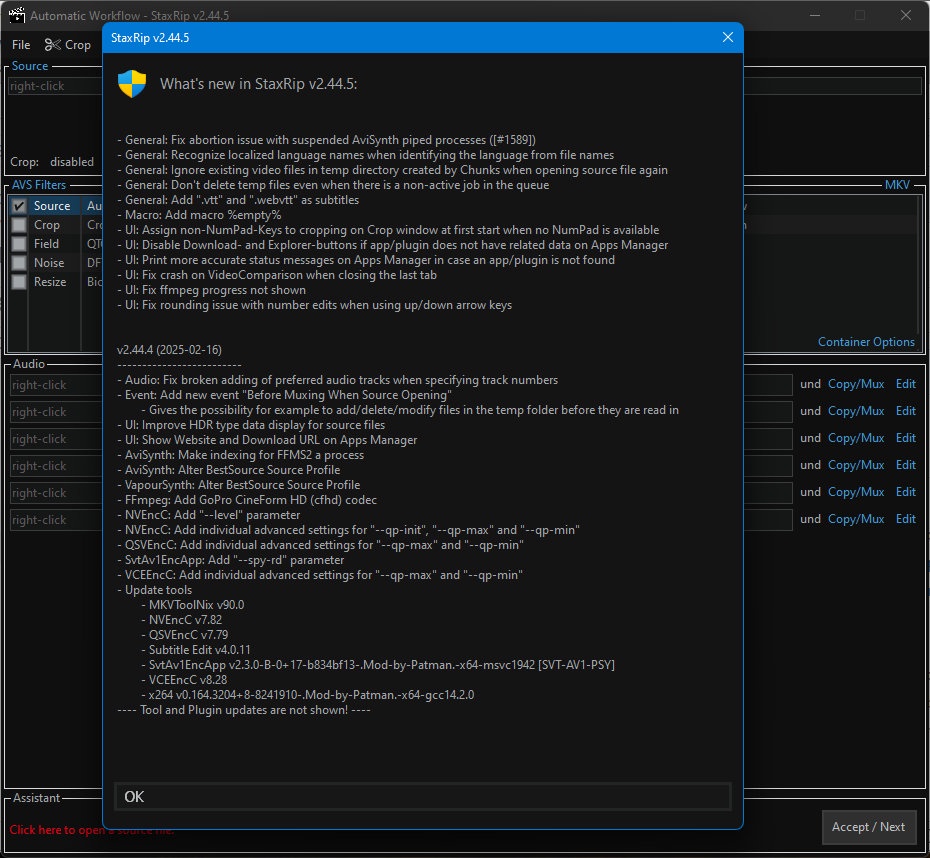Image resolution: width=930 pixels, height=858 pixels.
Task: Toggle the Resize filter checkbox
Action: (19, 282)
